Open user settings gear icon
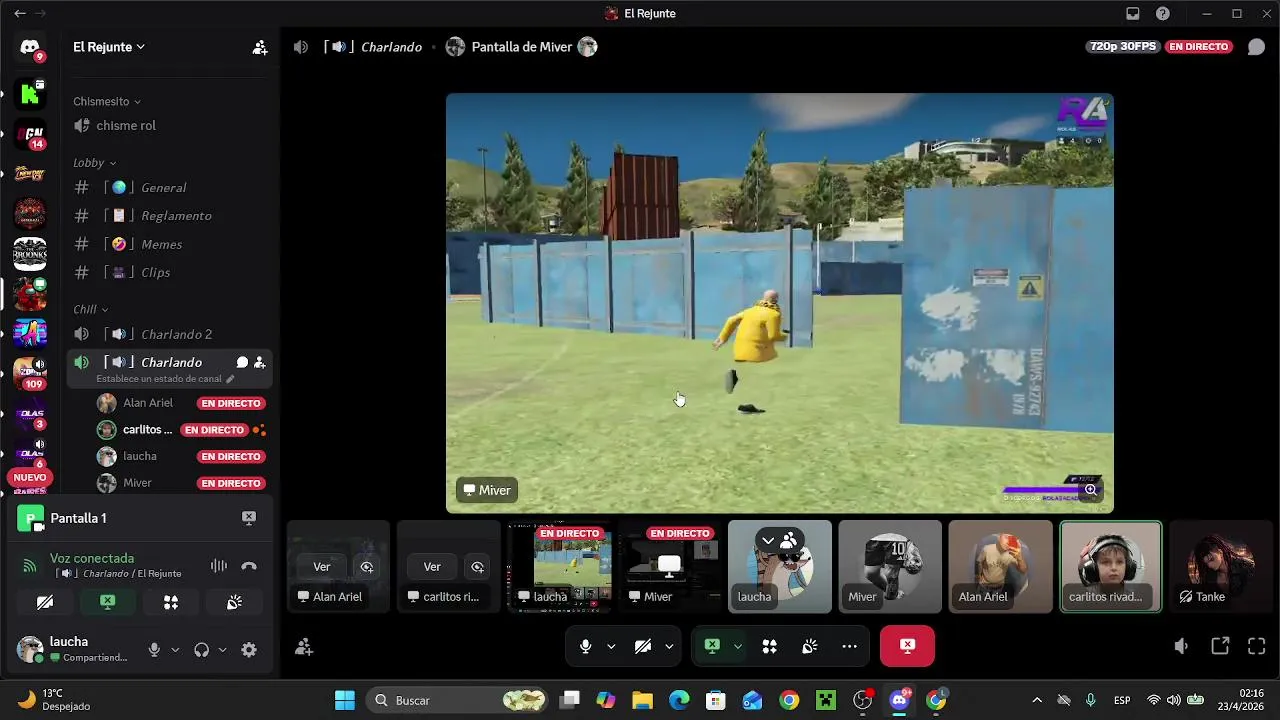The width and height of the screenshot is (1280, 720). pos(249,650)
